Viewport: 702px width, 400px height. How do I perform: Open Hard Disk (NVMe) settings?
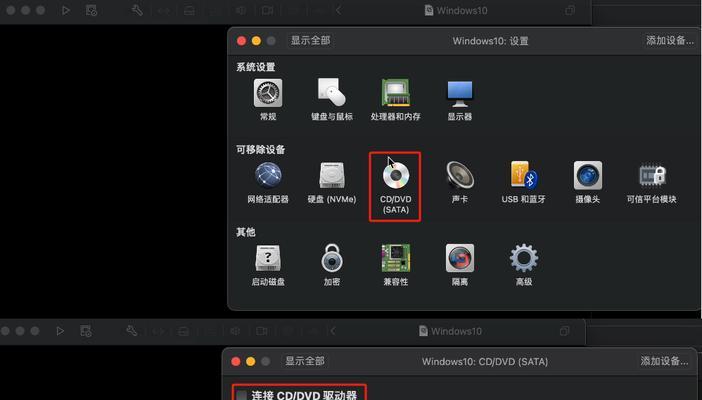[332, 175]
